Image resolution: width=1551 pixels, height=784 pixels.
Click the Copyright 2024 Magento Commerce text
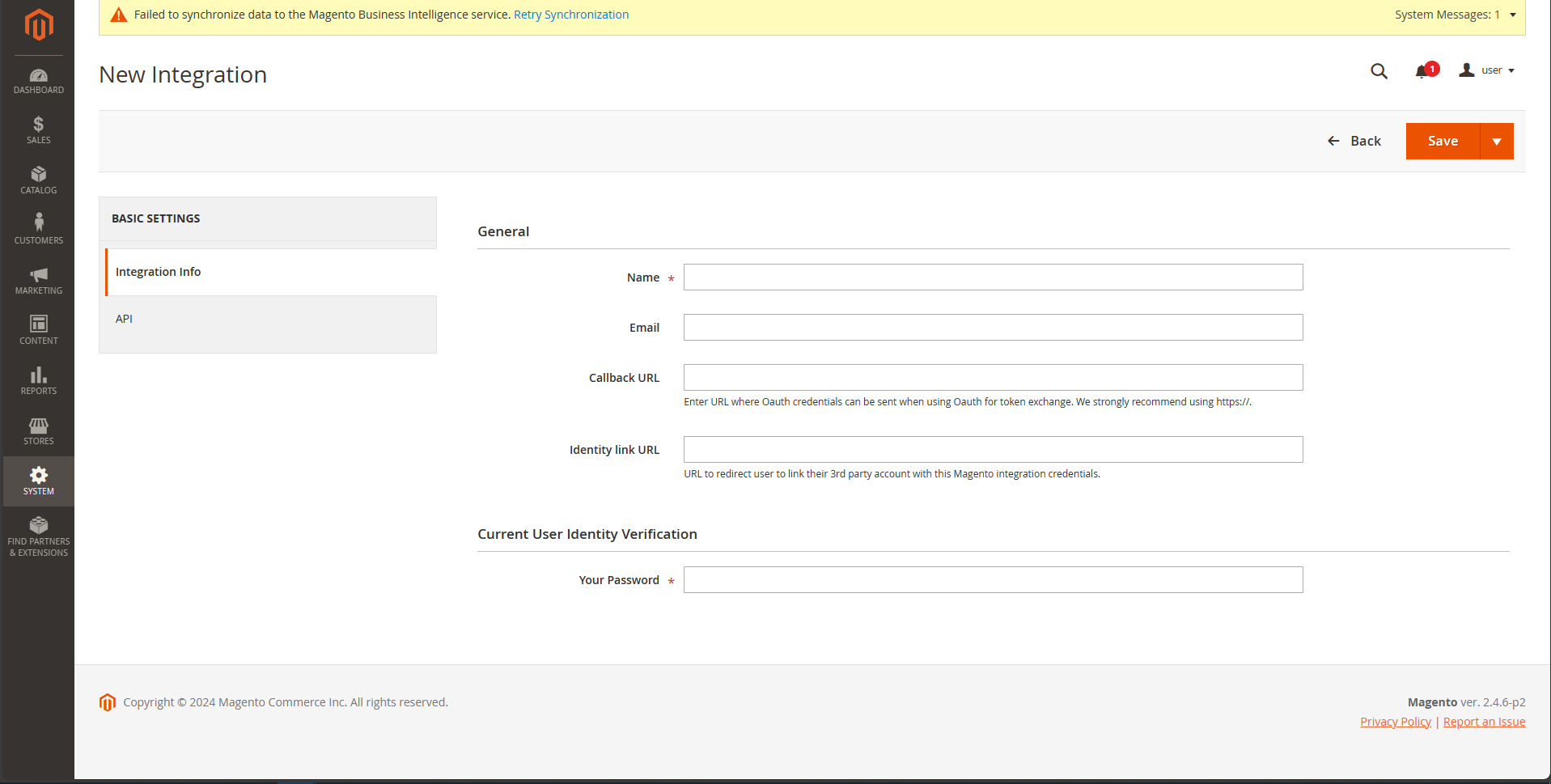(x=286, y=702)
